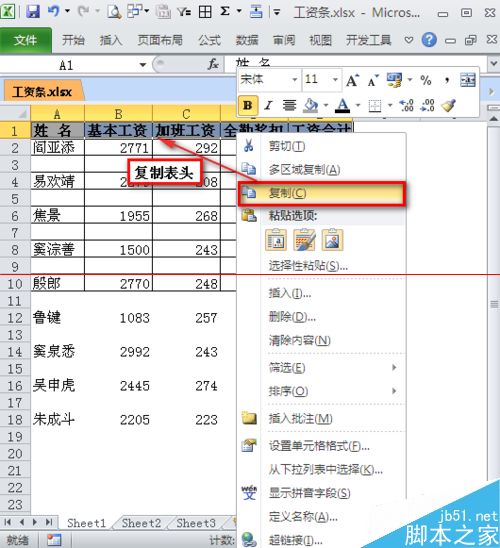Select the 工资条.xlsx workbook tab
This screenshot has height=548, width=500.
tap(42, 92)
